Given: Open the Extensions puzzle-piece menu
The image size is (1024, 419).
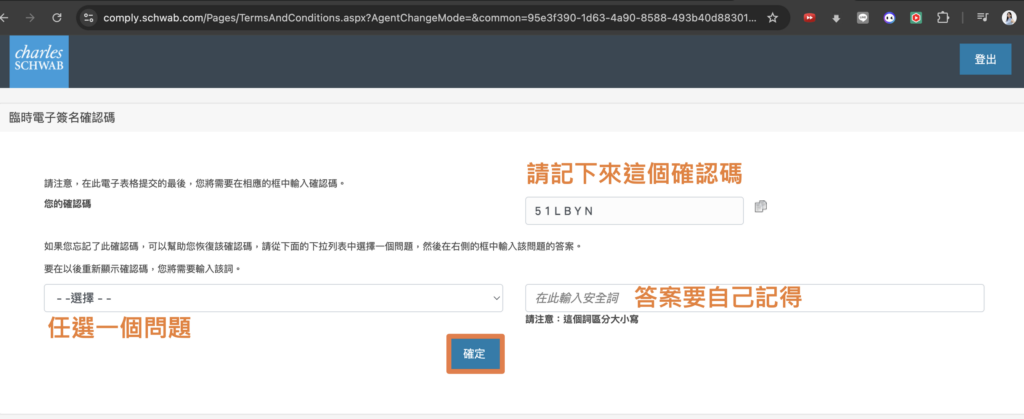Looking at the screenshot, I should [942, 18].
